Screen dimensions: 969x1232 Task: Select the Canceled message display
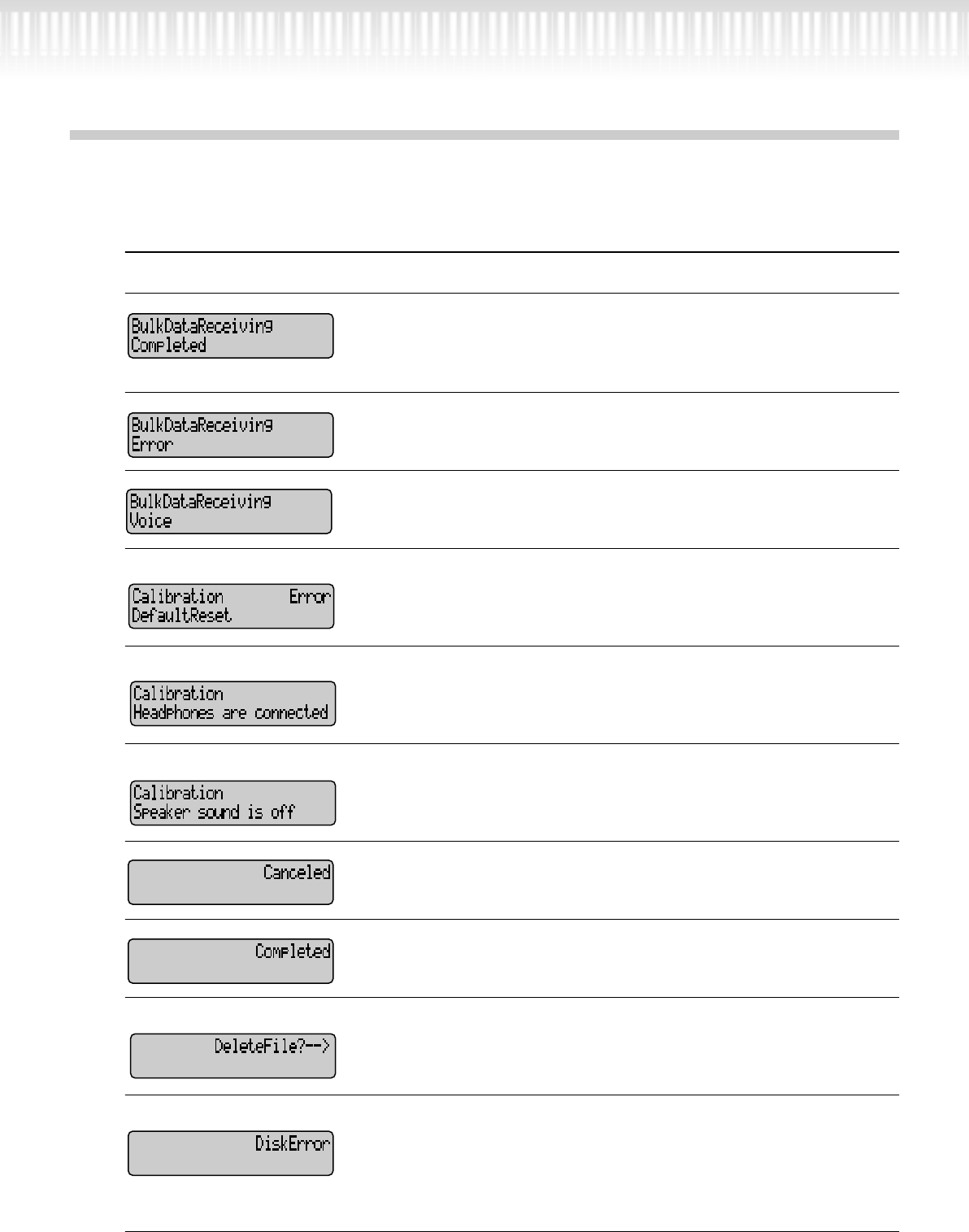point(231,882)
